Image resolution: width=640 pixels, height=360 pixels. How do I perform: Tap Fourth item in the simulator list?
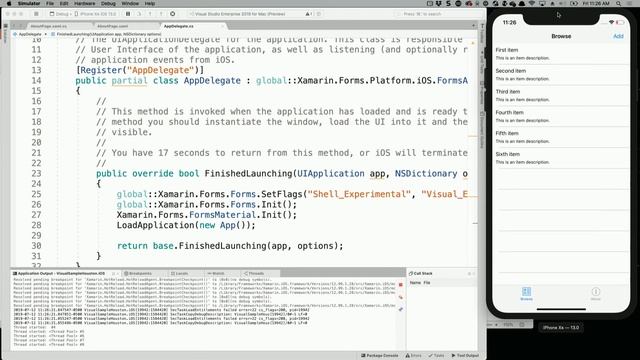coord(561,116)
